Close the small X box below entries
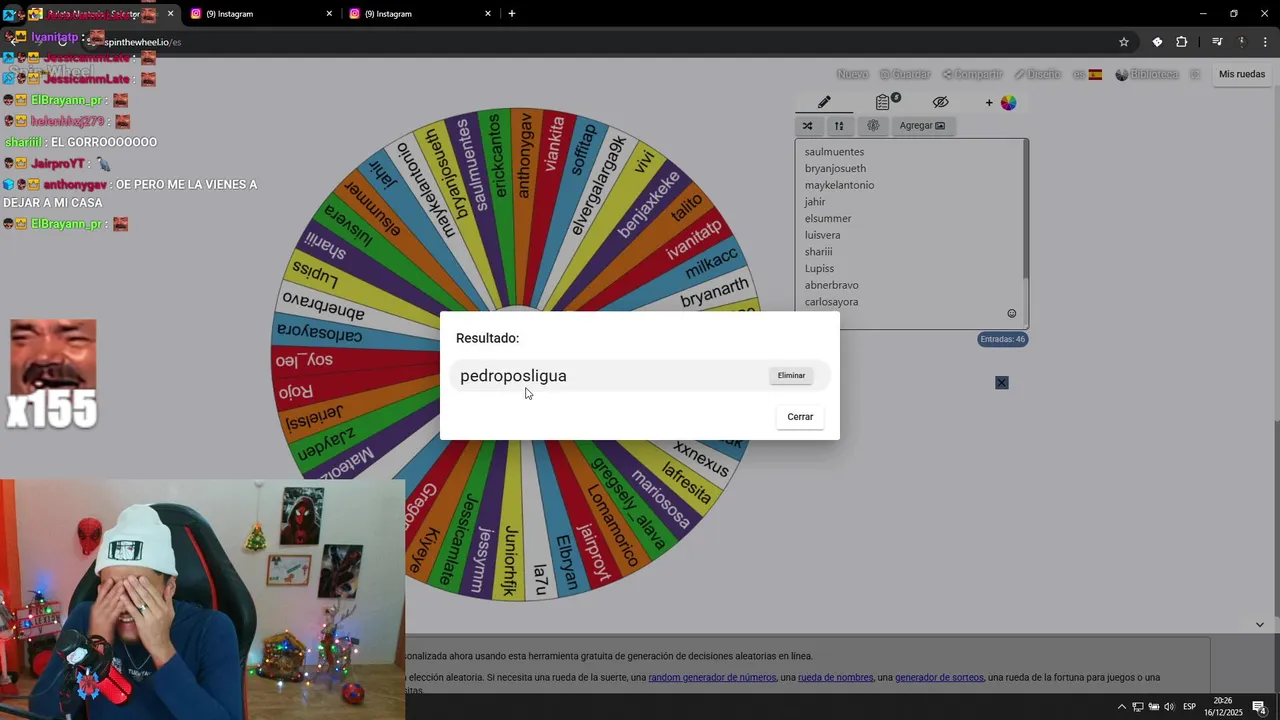The height and width of the screenshot is (720, 1280). point(1002,383)
